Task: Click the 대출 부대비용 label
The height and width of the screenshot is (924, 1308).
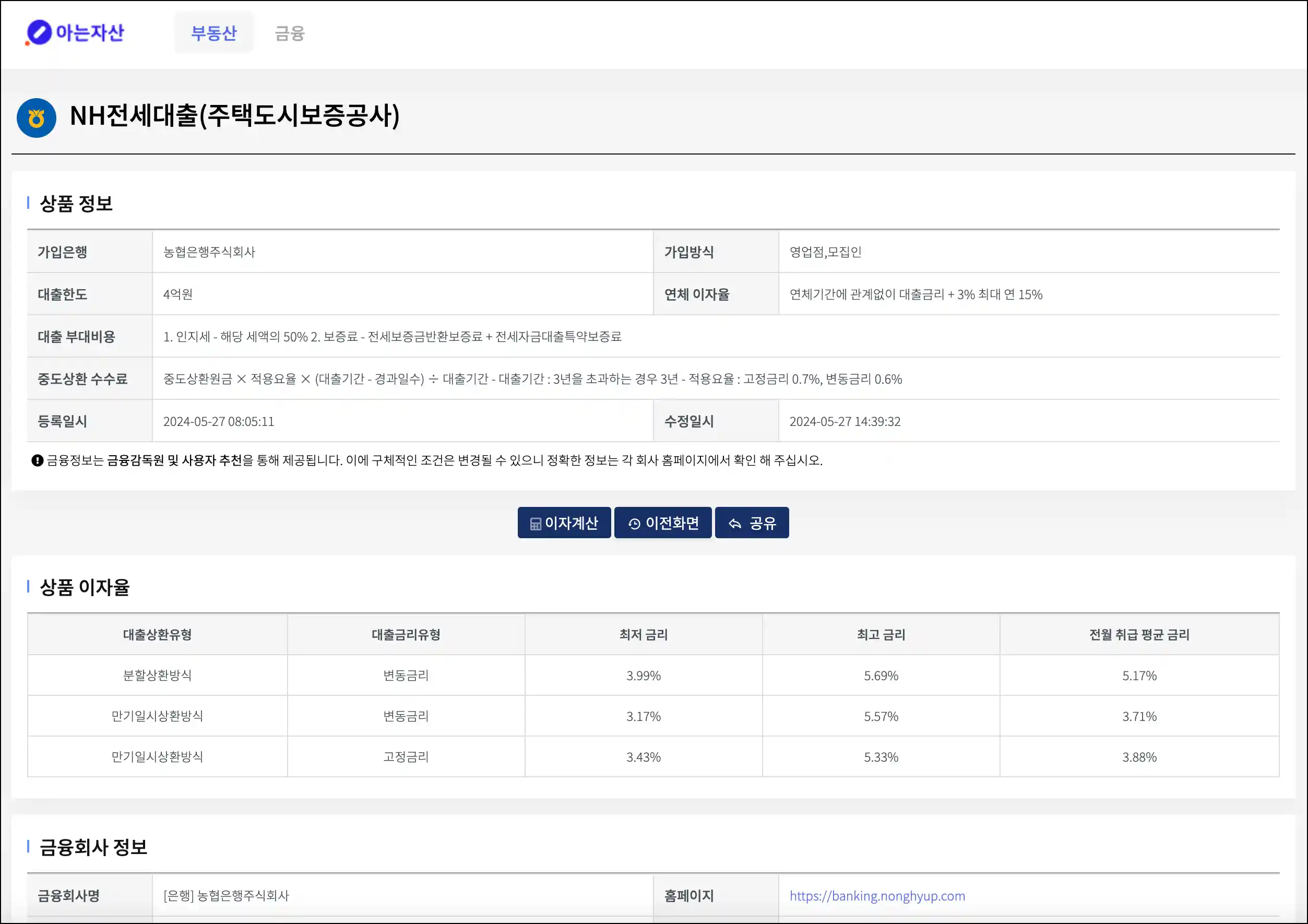Action: click(76, 336)
